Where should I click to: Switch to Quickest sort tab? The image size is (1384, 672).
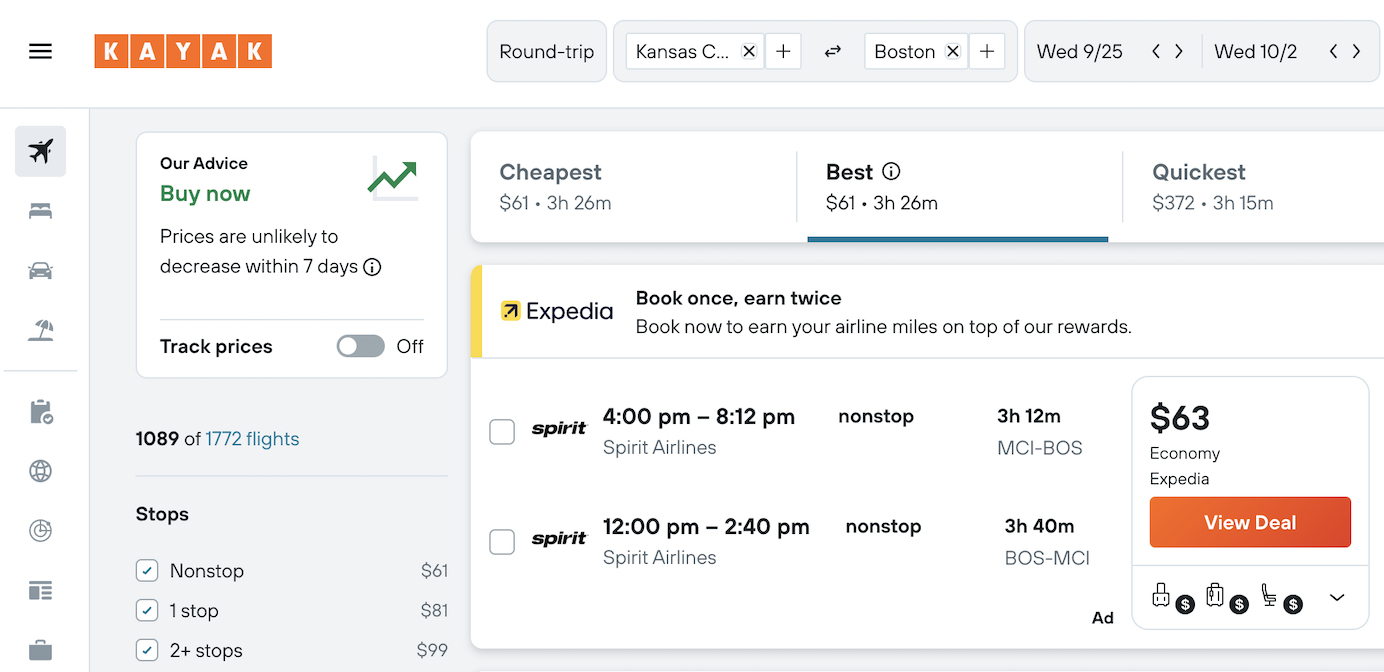point(1254,187)
